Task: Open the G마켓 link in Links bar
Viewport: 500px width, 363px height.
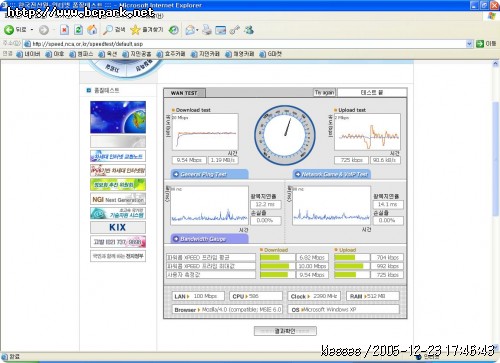Action: (x=271, y=54)
